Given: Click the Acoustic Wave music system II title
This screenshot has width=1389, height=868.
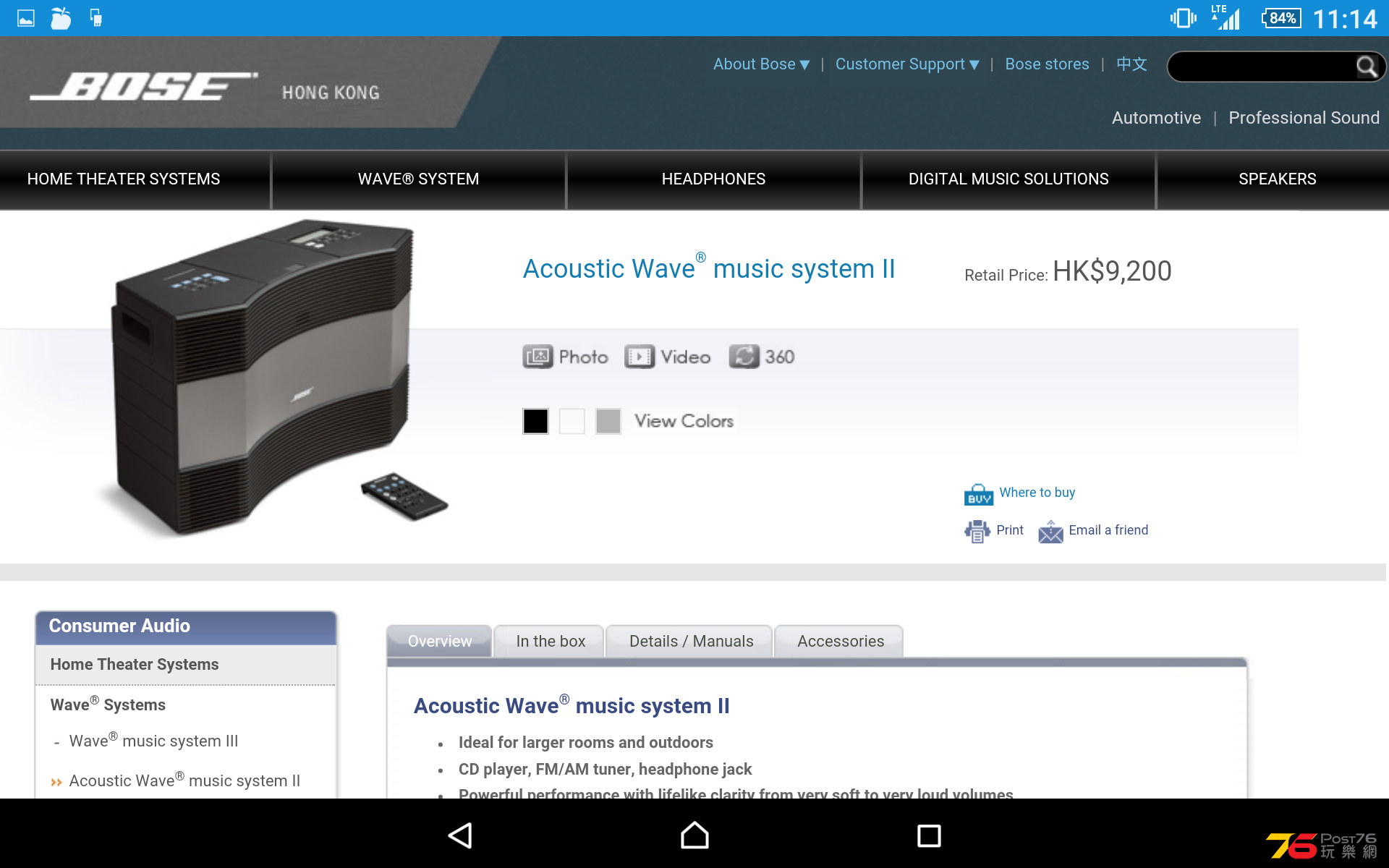Looking at the screenshot, I should (709, 268).
